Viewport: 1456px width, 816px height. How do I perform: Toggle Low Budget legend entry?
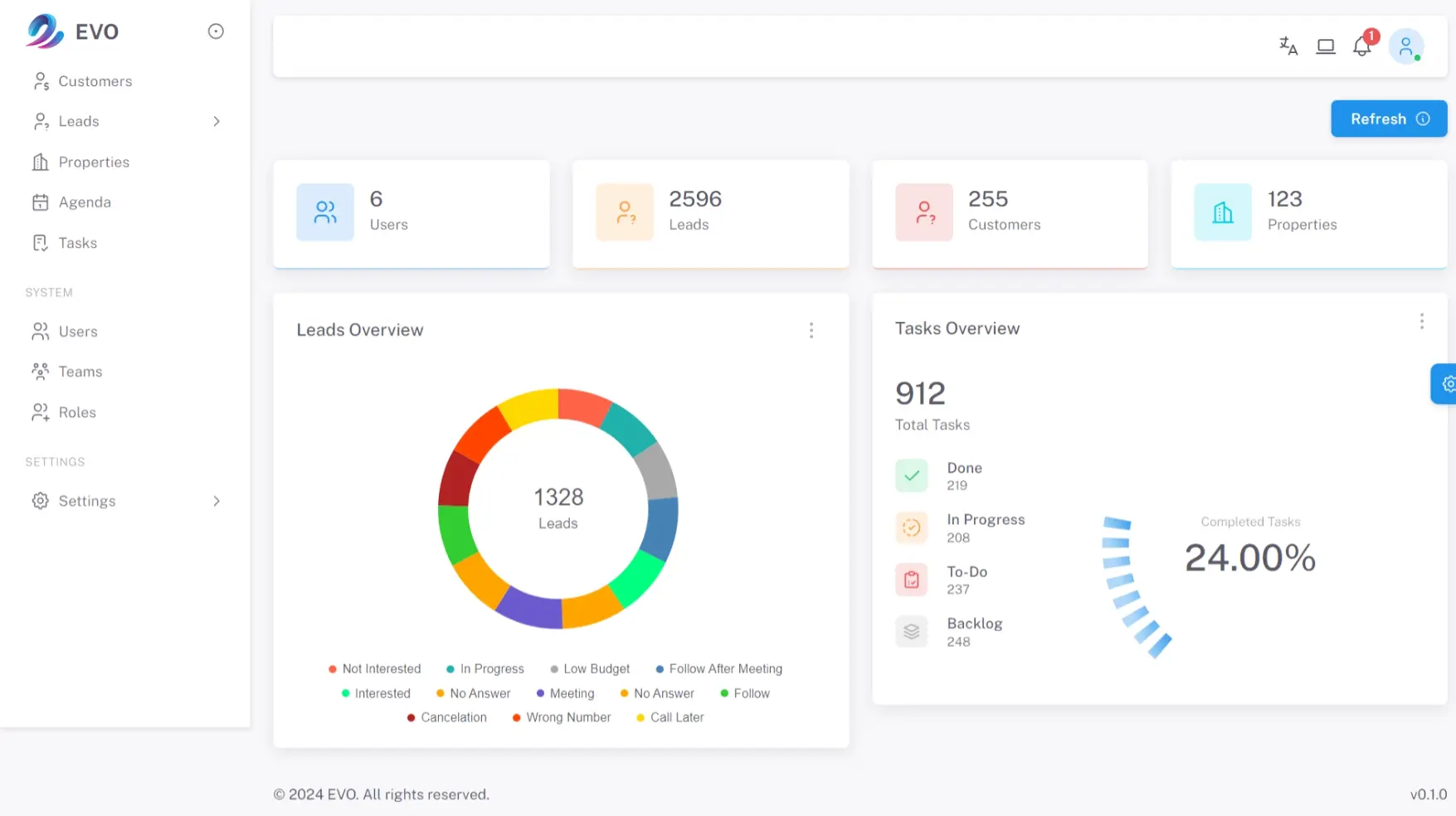pos(590,669)
